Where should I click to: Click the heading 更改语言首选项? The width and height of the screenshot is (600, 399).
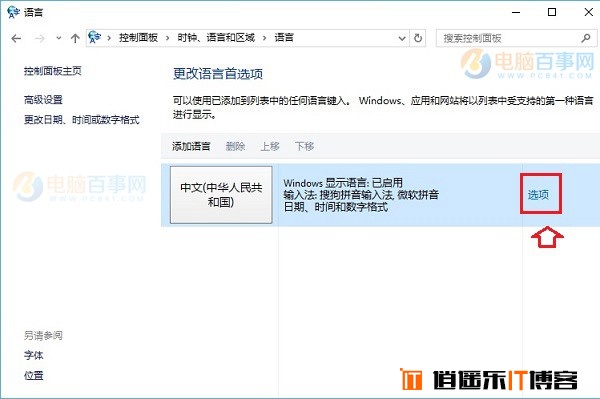pos(218,73)
